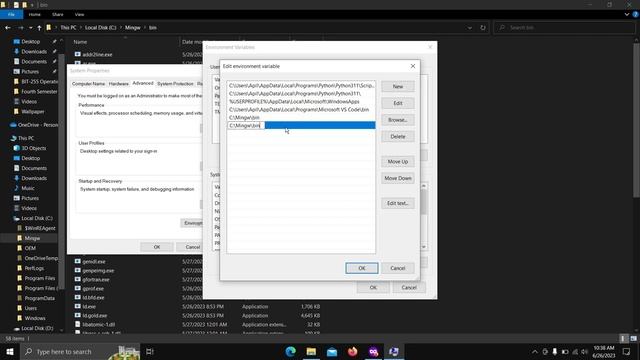
Task: Select Wallpaper folder in sidebar
Action: [33, 111]
